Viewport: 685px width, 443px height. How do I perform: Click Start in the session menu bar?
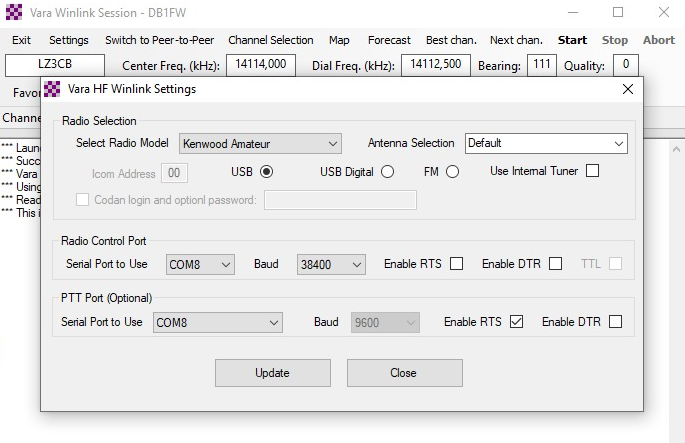572,40
